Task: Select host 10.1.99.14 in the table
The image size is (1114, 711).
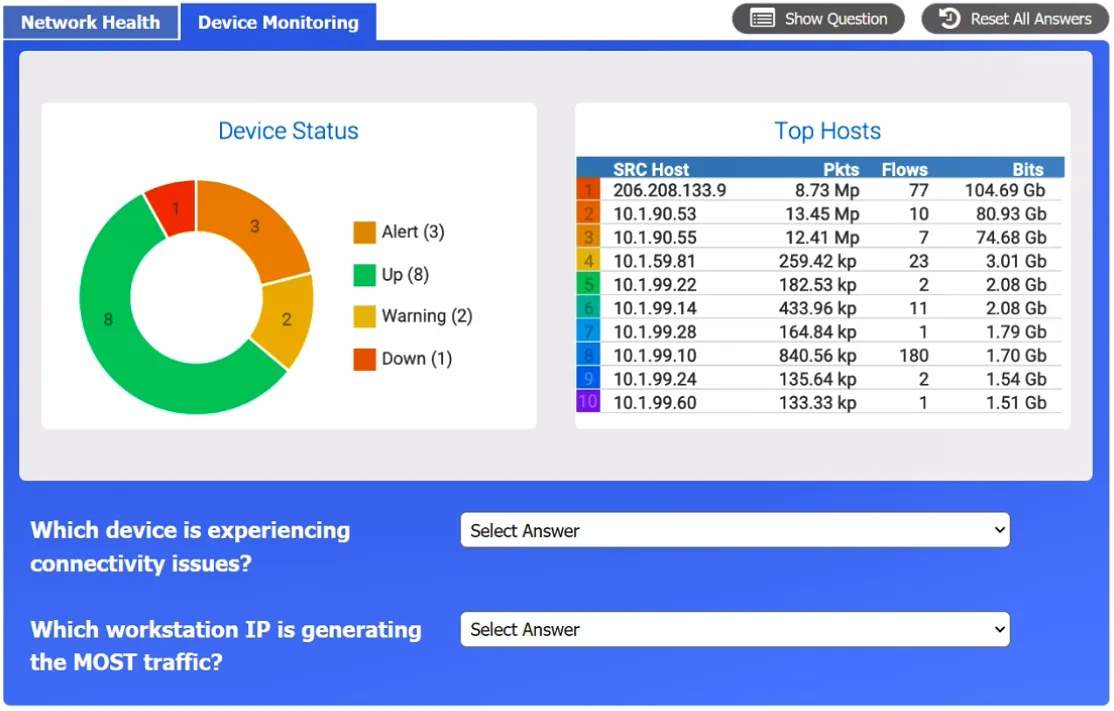Action: [x=655, y=308]
